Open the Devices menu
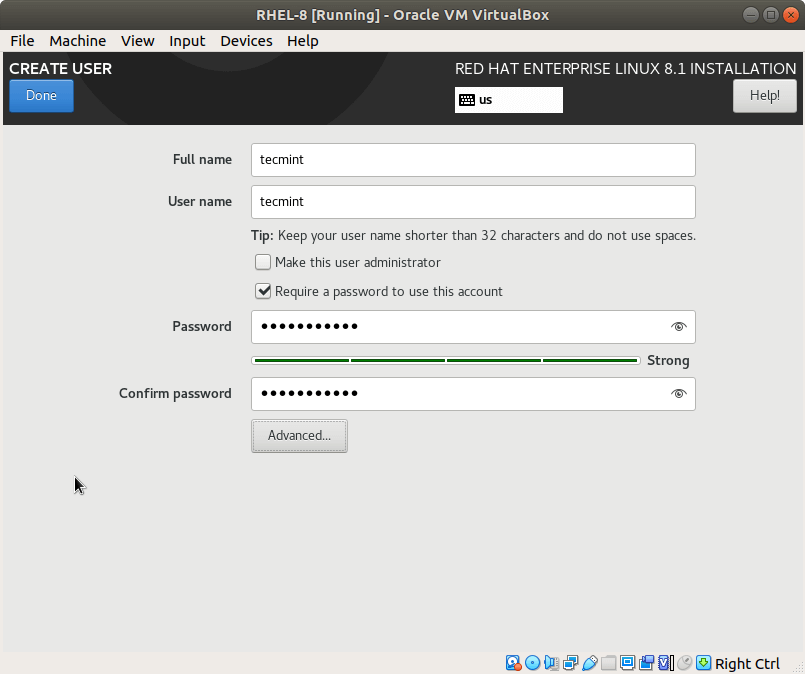The width and height of the screenshot is (805, 674). (x=246, y=41)
